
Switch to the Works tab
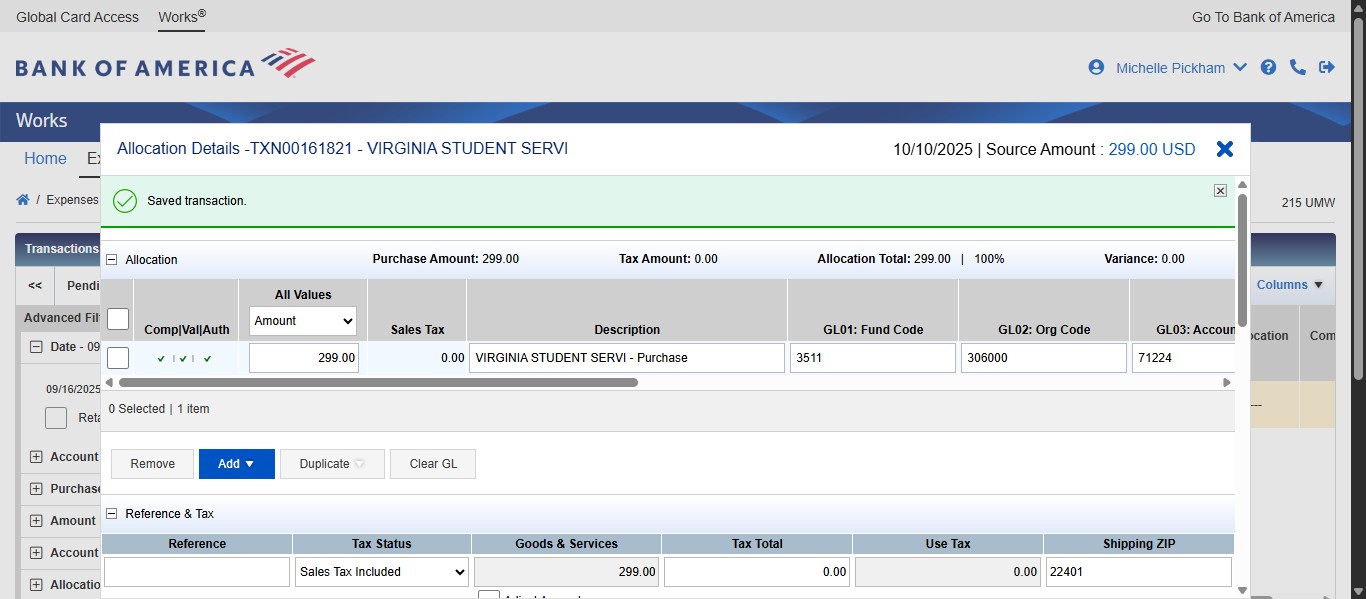click(x=180, y=16)
